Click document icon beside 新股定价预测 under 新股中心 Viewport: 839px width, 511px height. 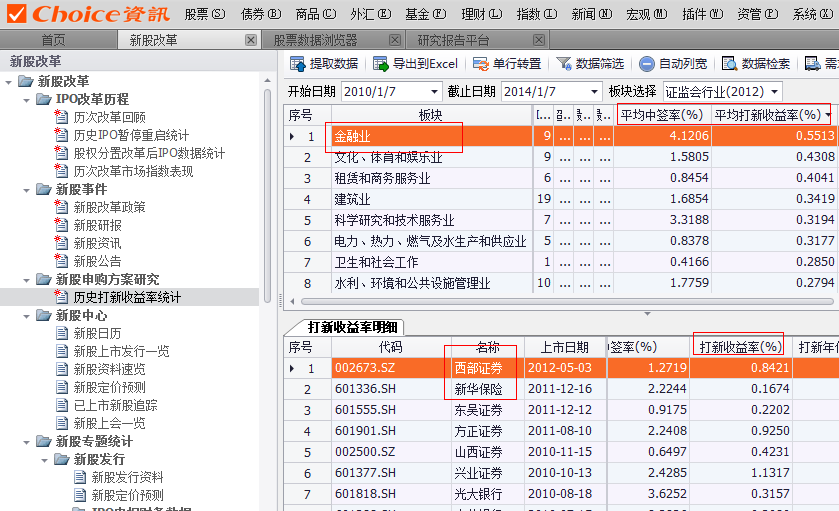62,387
